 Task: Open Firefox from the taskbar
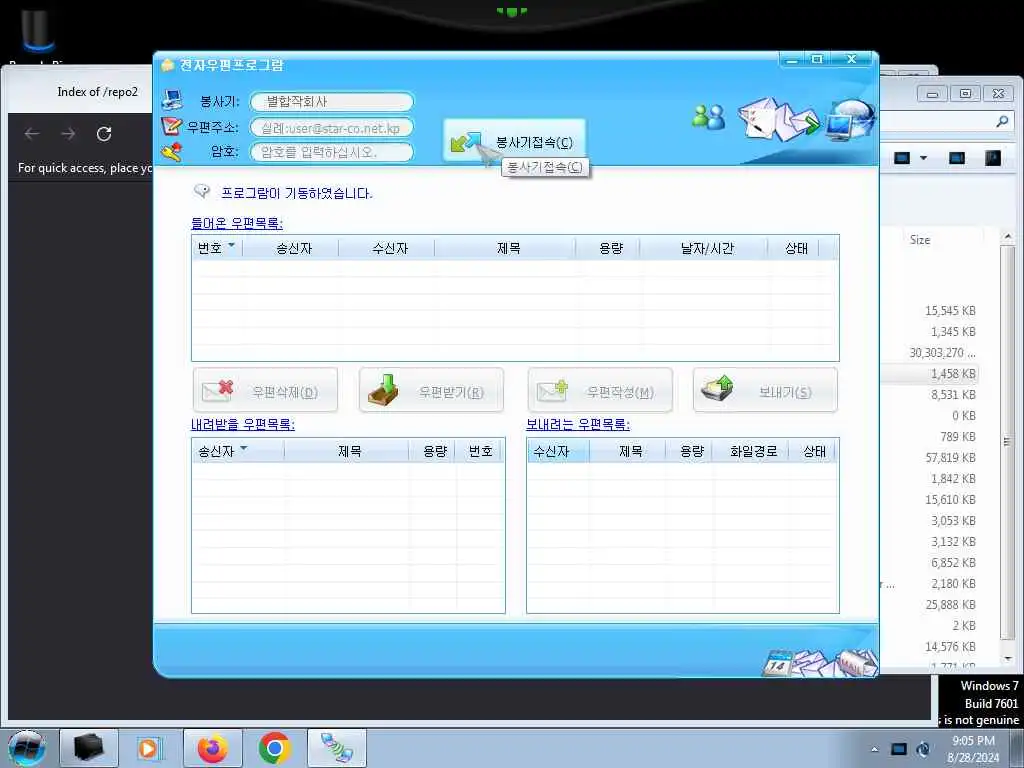tap(213, 748)
